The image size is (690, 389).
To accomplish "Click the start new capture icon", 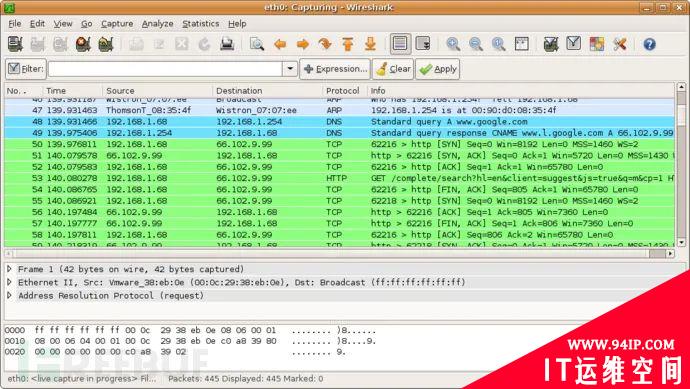I will coord(60,44).
